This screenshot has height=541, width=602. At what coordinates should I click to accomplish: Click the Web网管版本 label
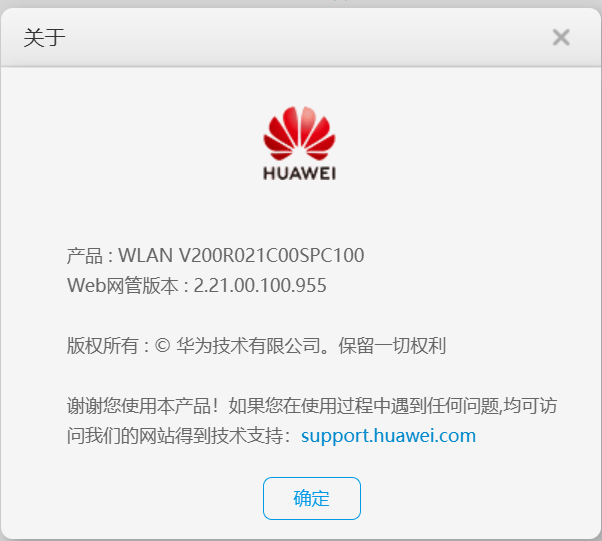122,285
